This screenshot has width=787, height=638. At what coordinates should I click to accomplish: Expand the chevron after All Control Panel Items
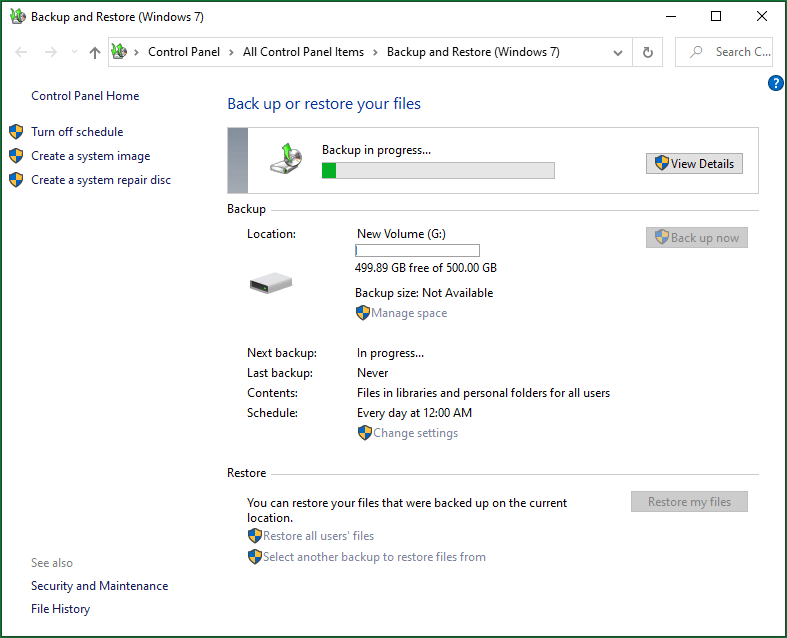pos(375,52)
